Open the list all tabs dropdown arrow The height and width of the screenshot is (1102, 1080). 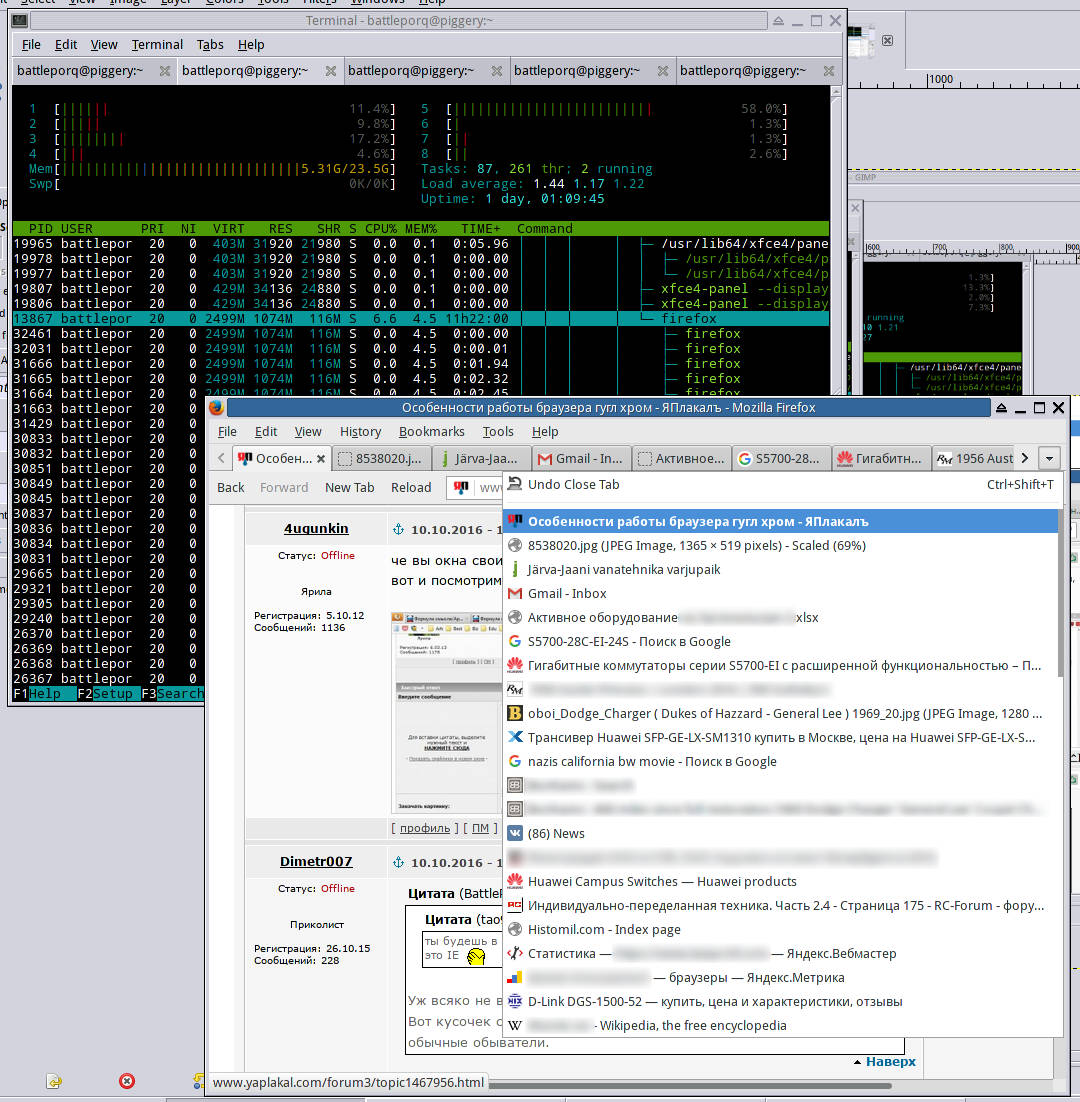click(x=1049, y=459)
